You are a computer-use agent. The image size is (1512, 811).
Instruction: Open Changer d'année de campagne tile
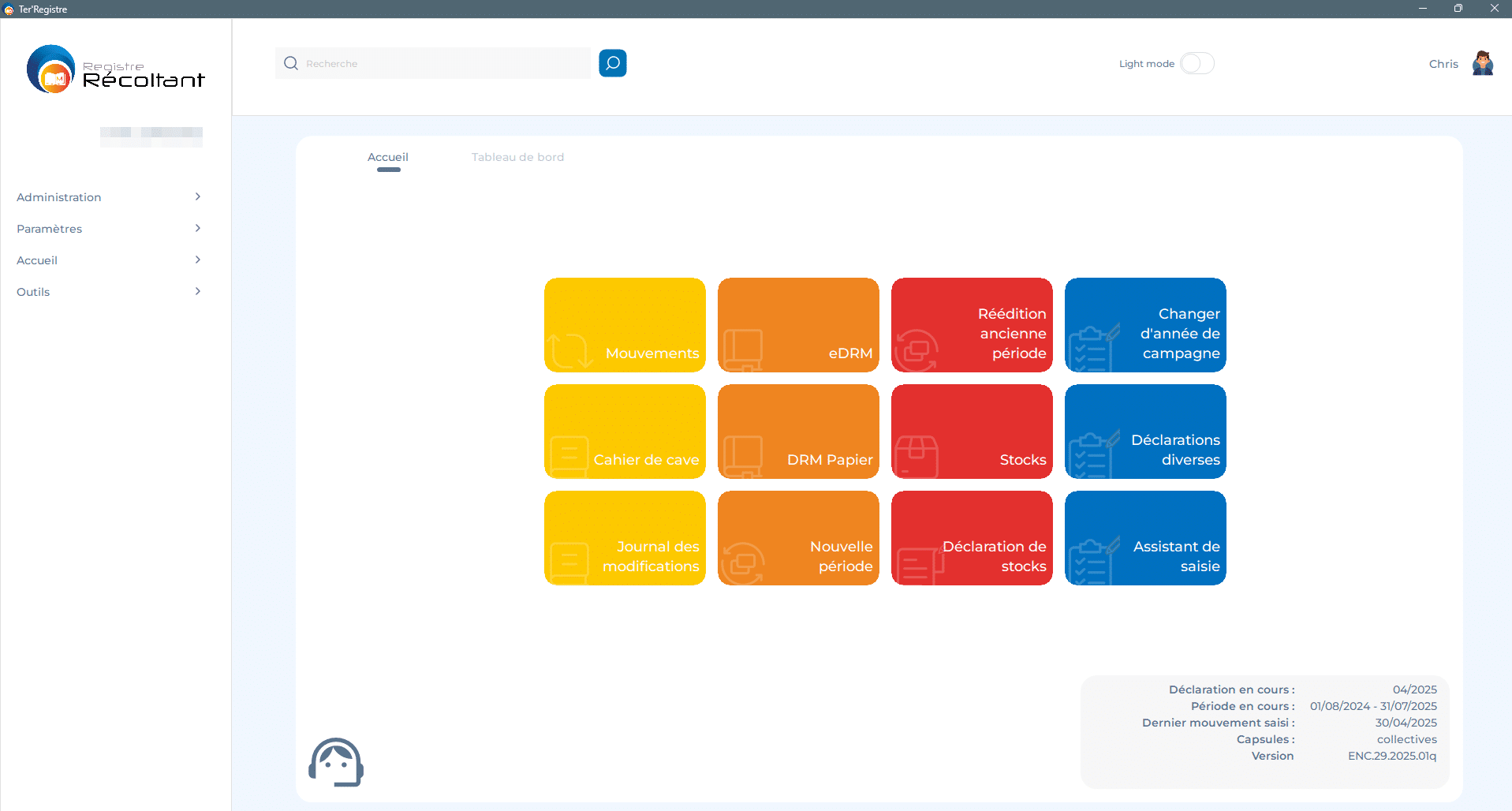click(x=1145, y=325)
